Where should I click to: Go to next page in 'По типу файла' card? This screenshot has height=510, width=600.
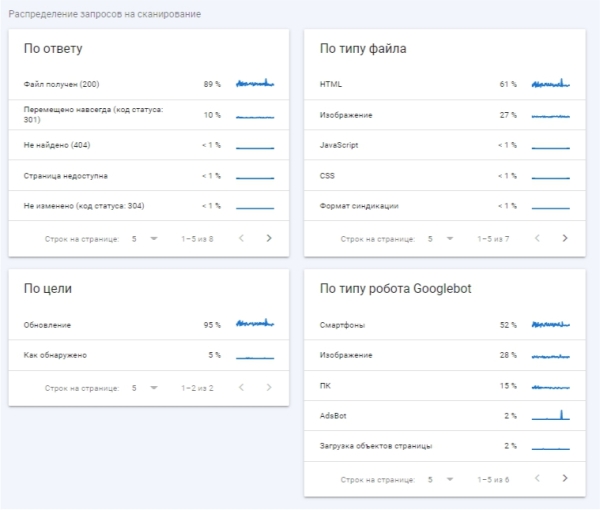click(x=565, y=239)
